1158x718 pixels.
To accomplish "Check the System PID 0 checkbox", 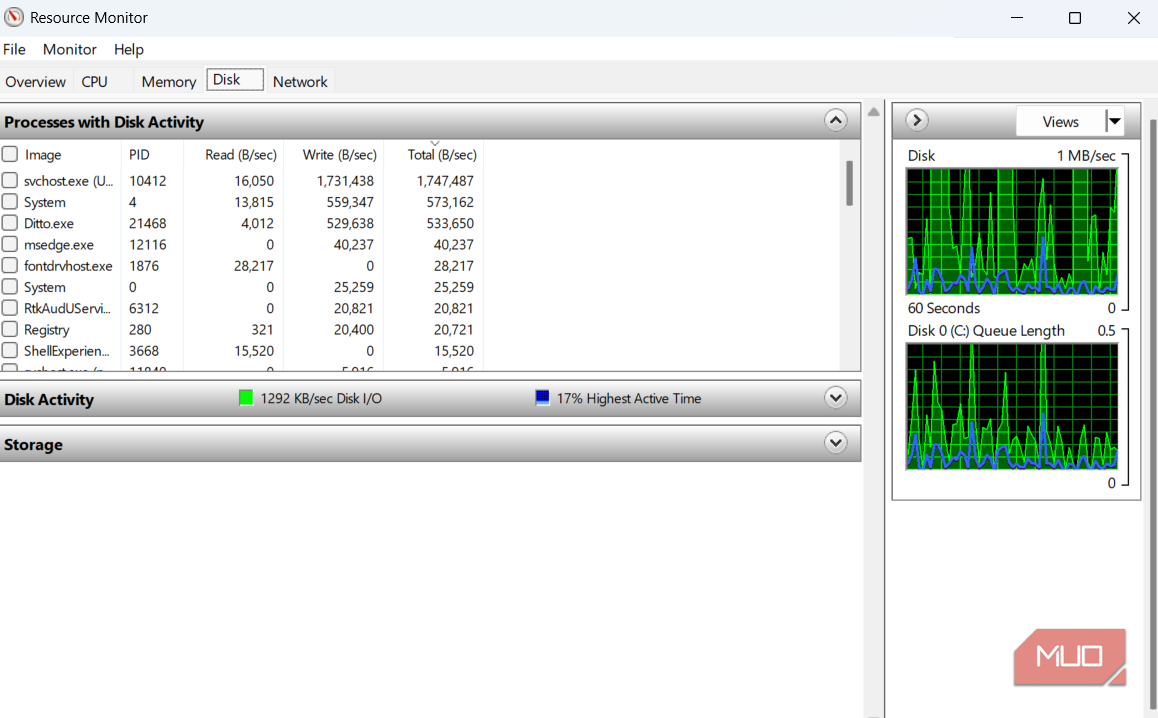I will 10,287.
